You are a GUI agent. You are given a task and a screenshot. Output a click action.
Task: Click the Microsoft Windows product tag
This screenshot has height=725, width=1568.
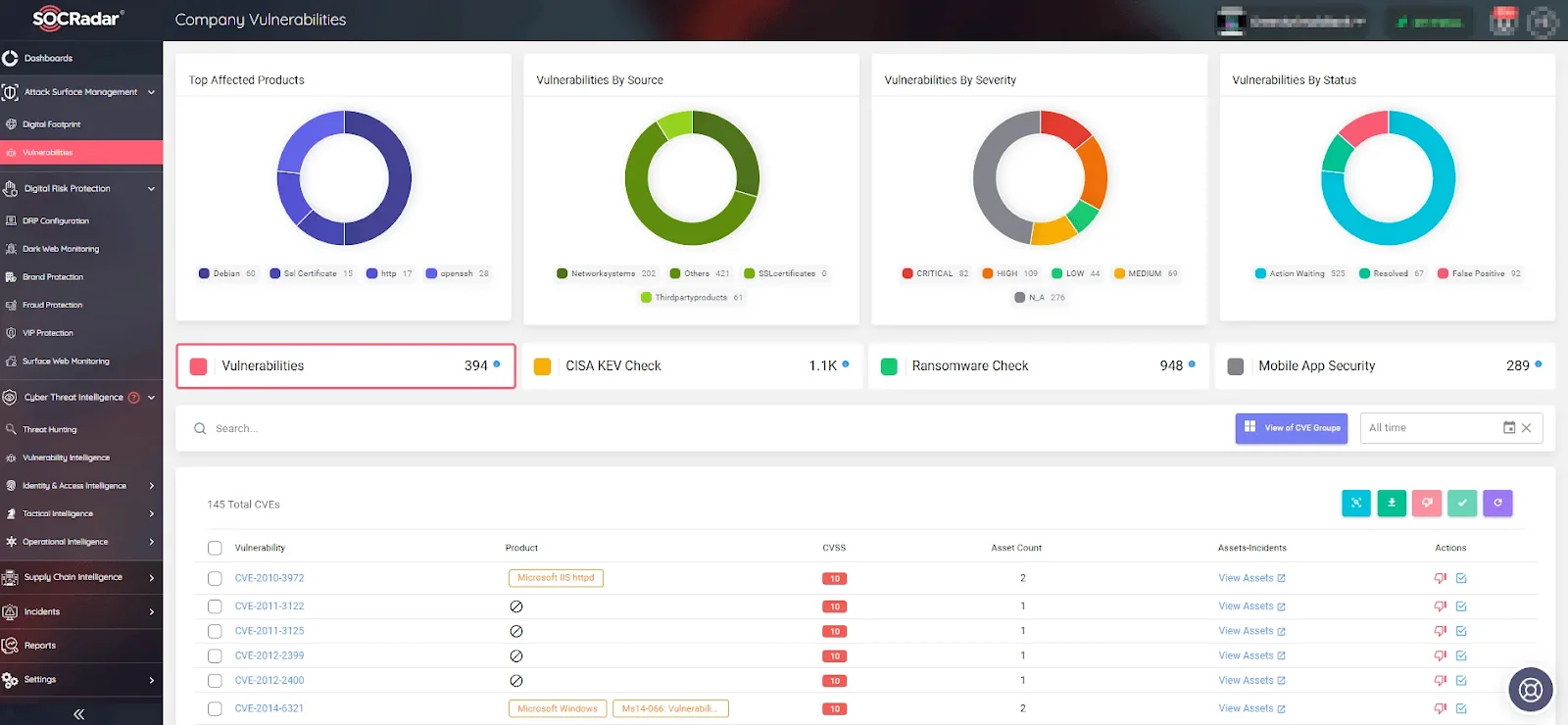pos(558,708)
